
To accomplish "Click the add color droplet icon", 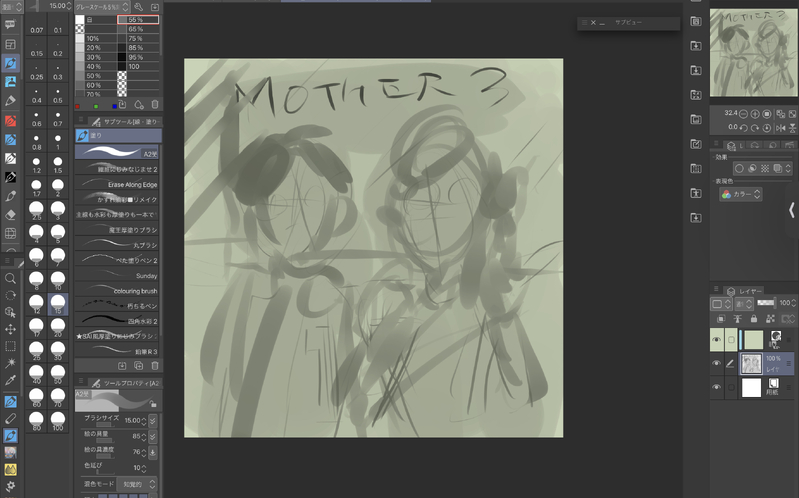I will (x=139, y=104).
